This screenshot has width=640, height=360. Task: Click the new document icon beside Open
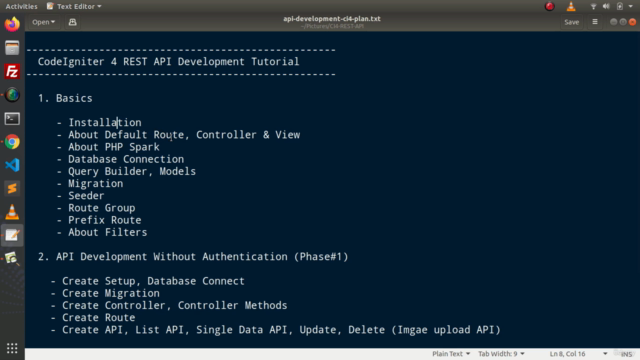pyautogui.click(x=73, y=22)
